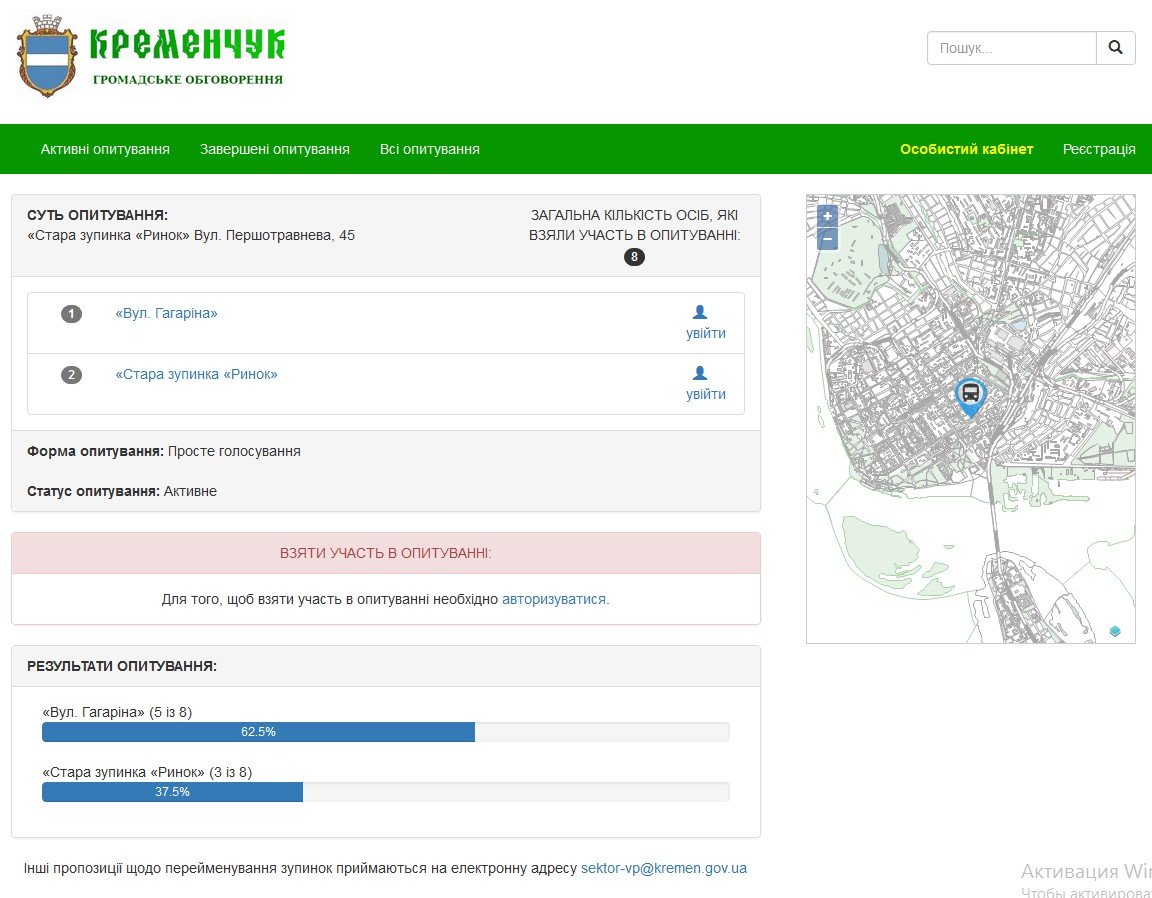
Task: Click the user icon for «Стара зупинка «Ринок»
Action: coord(700,373)
